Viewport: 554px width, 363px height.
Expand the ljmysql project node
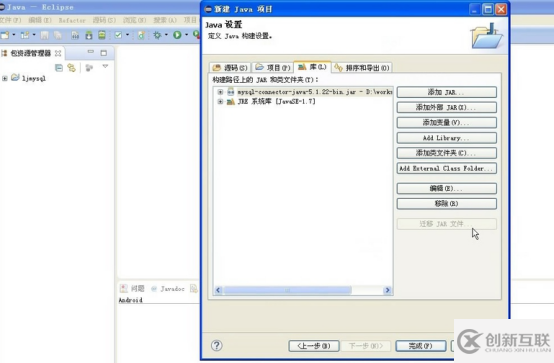pyautogui.click(x=5, y=78)
